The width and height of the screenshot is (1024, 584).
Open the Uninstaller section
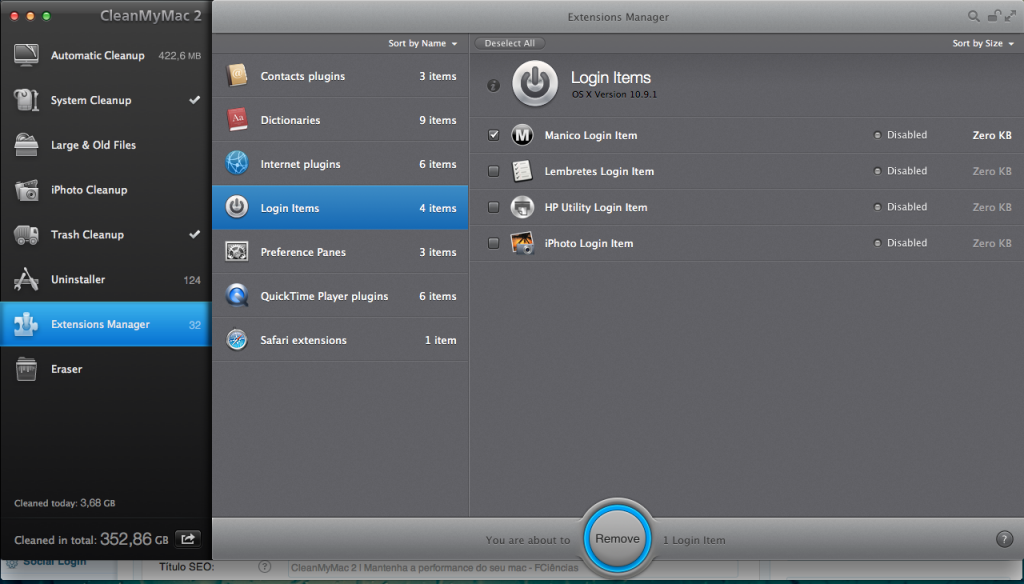pyautogui.click(x=106, y=280)
